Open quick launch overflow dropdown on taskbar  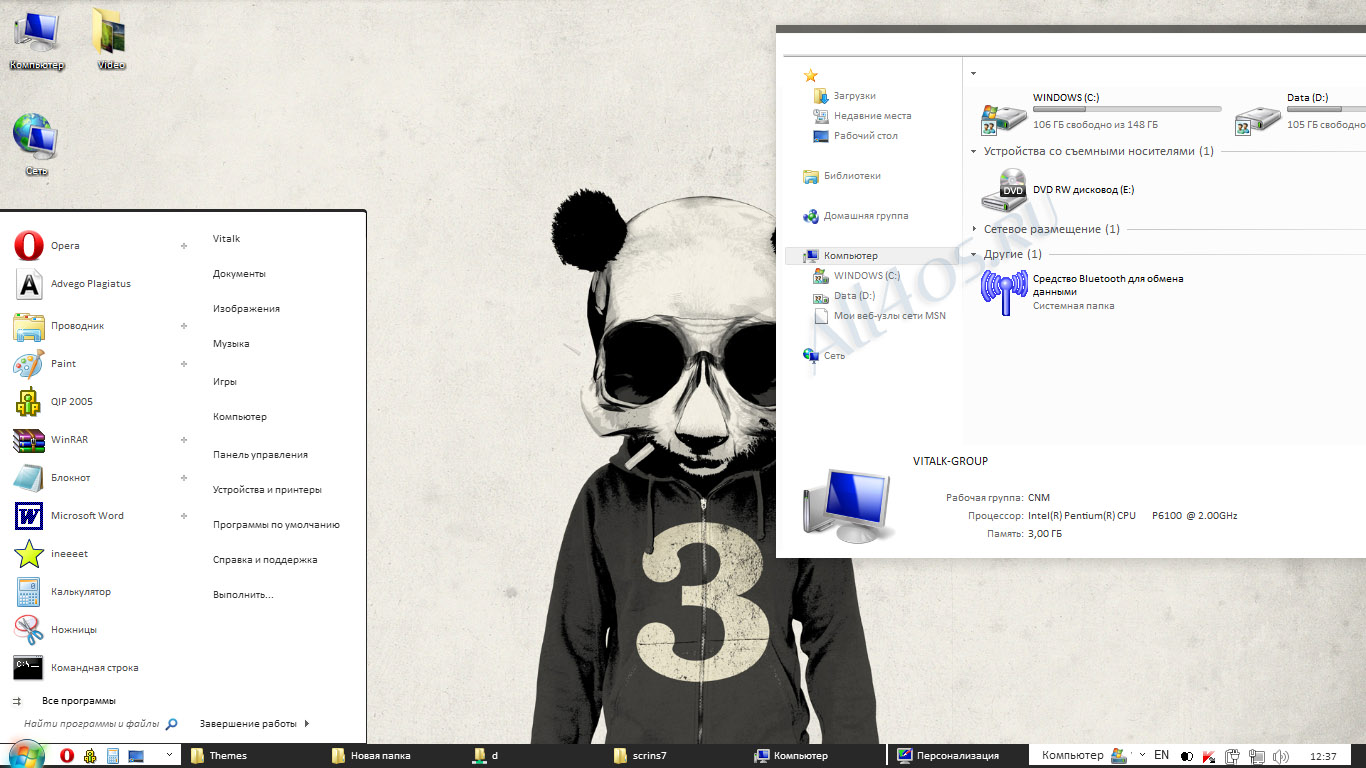(x=167, y=756)
